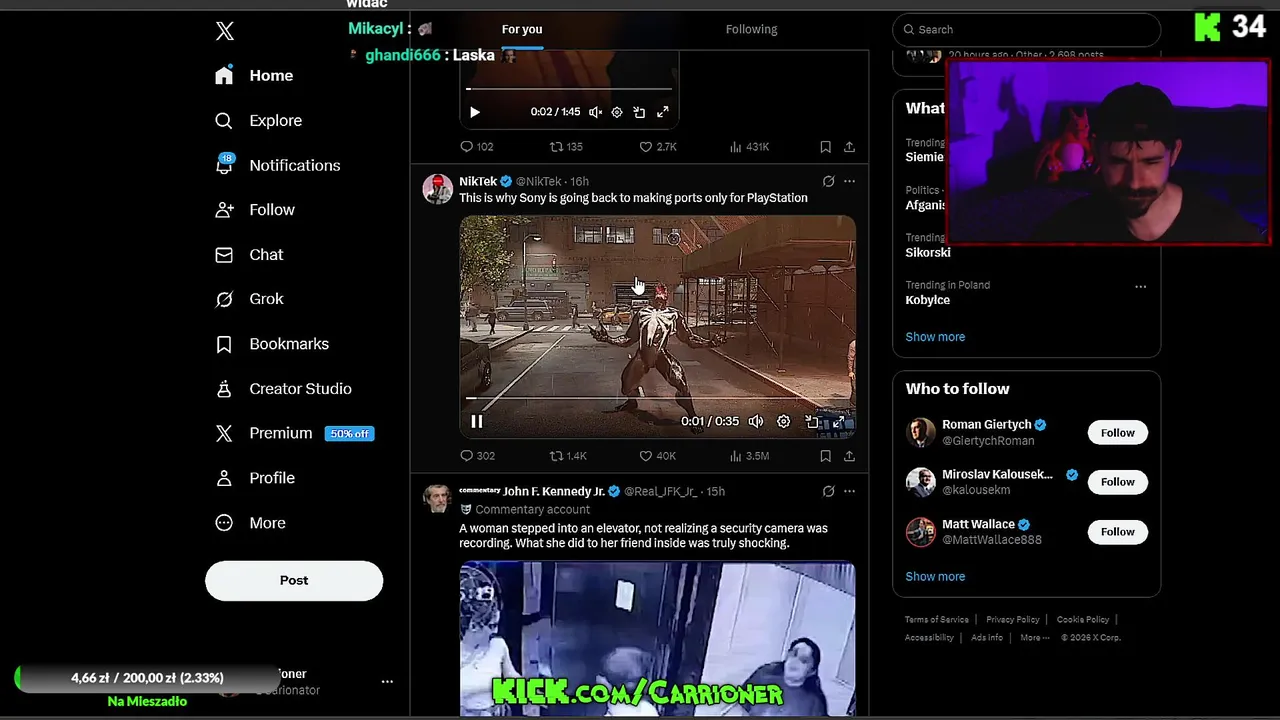Screen dimensions: 1280x720
Task: Switch to the Following tab
Action: tap(752, 29)
